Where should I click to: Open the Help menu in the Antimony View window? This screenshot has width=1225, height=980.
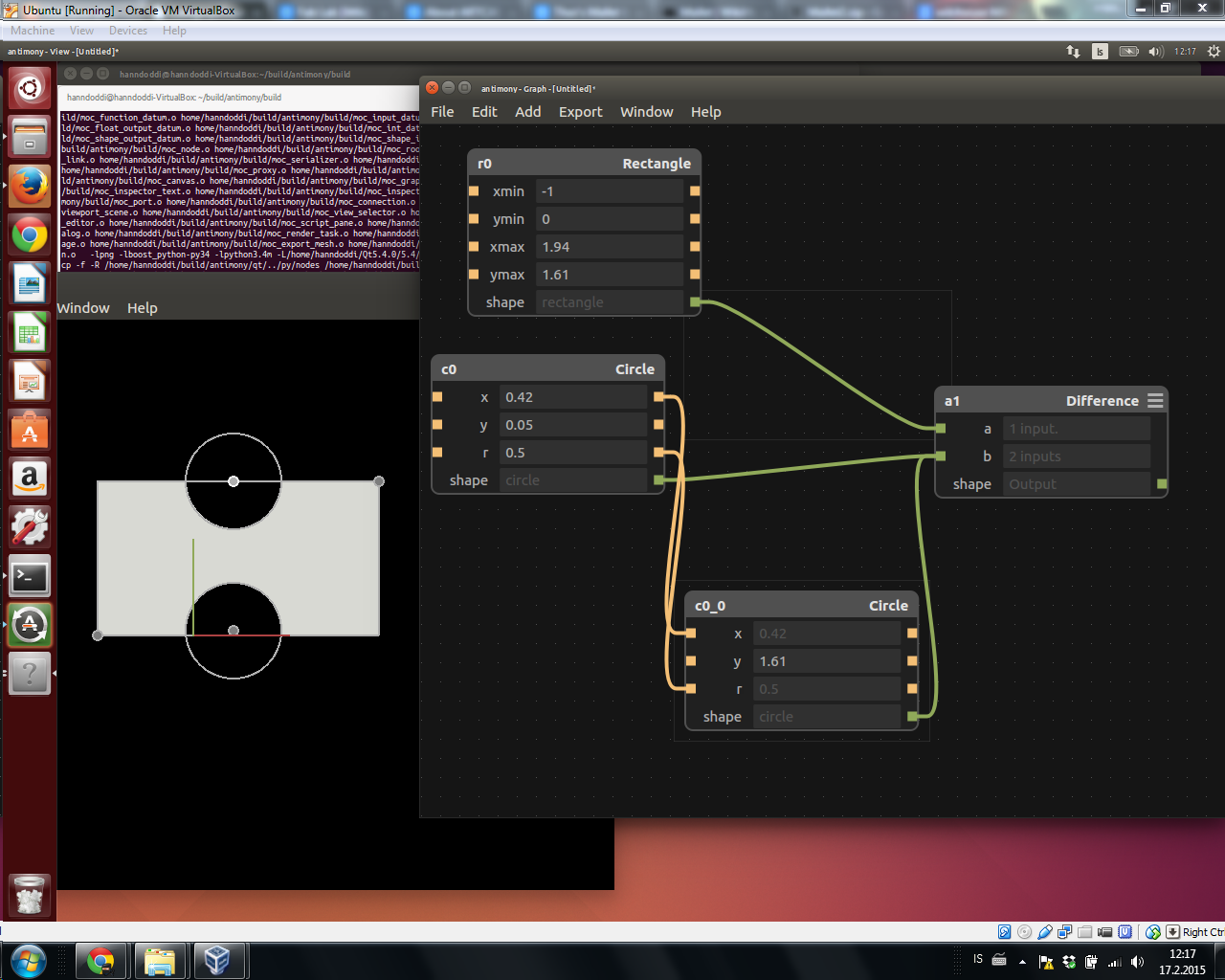(143, 308)
